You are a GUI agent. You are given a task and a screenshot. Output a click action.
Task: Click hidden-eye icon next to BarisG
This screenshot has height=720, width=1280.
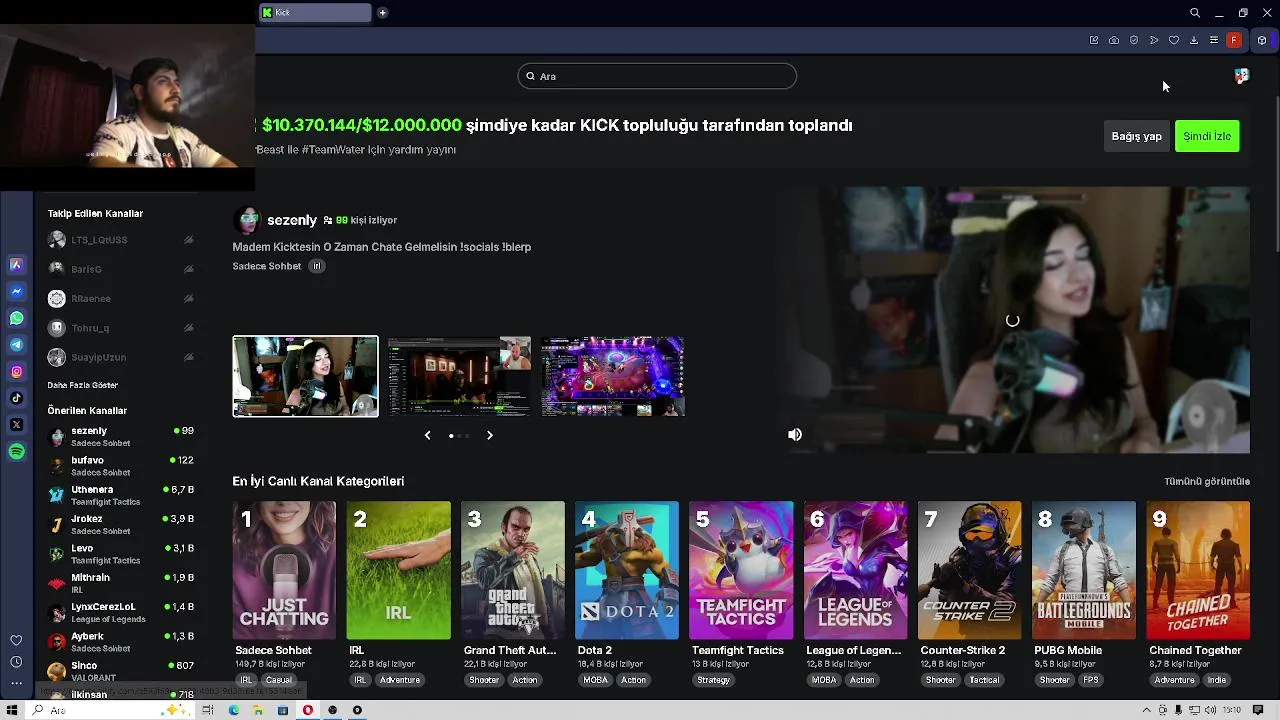click(x=188, y=269)
